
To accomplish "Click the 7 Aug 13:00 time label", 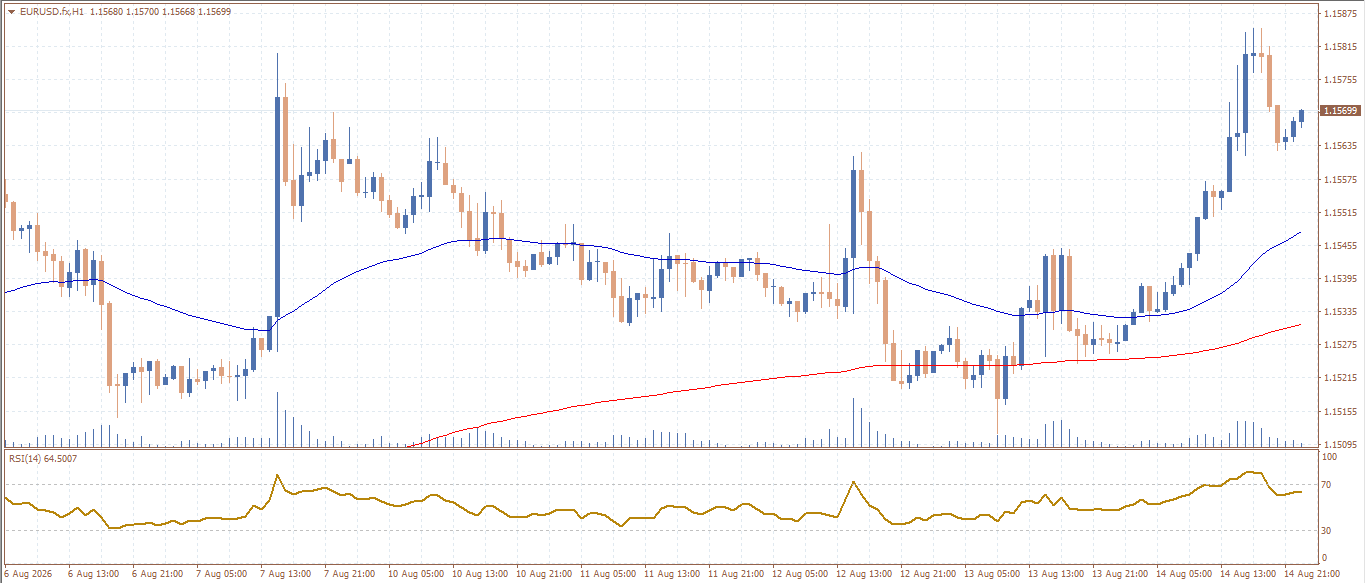I will coord(286,574).
